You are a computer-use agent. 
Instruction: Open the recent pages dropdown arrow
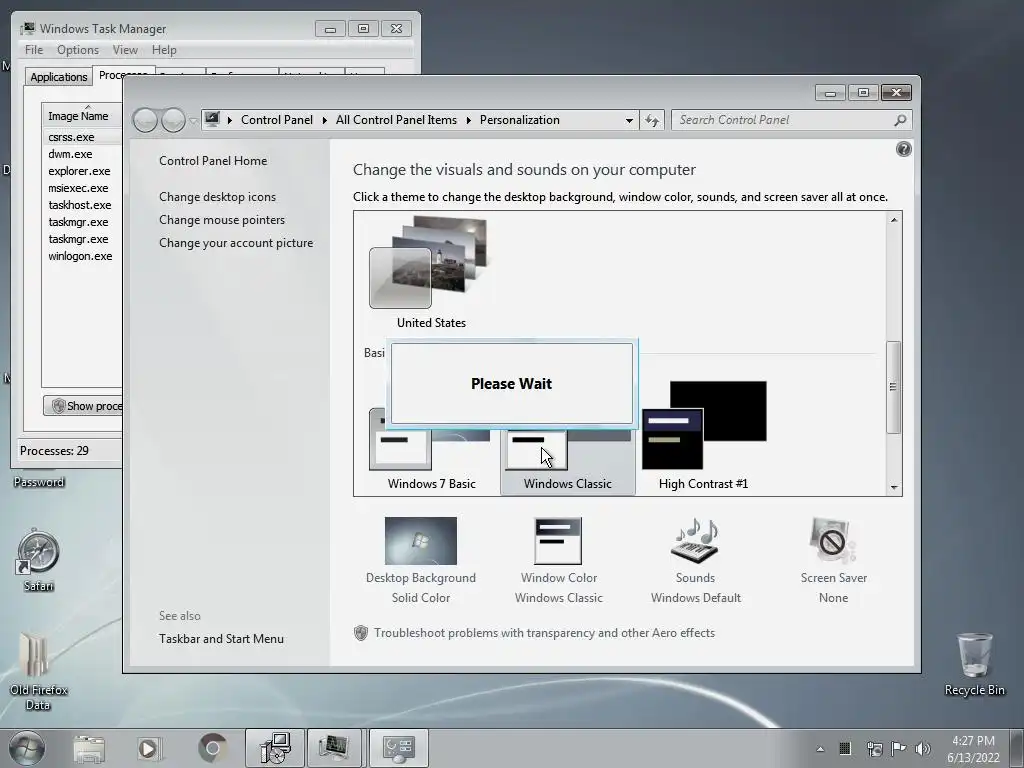coord(193,121)
